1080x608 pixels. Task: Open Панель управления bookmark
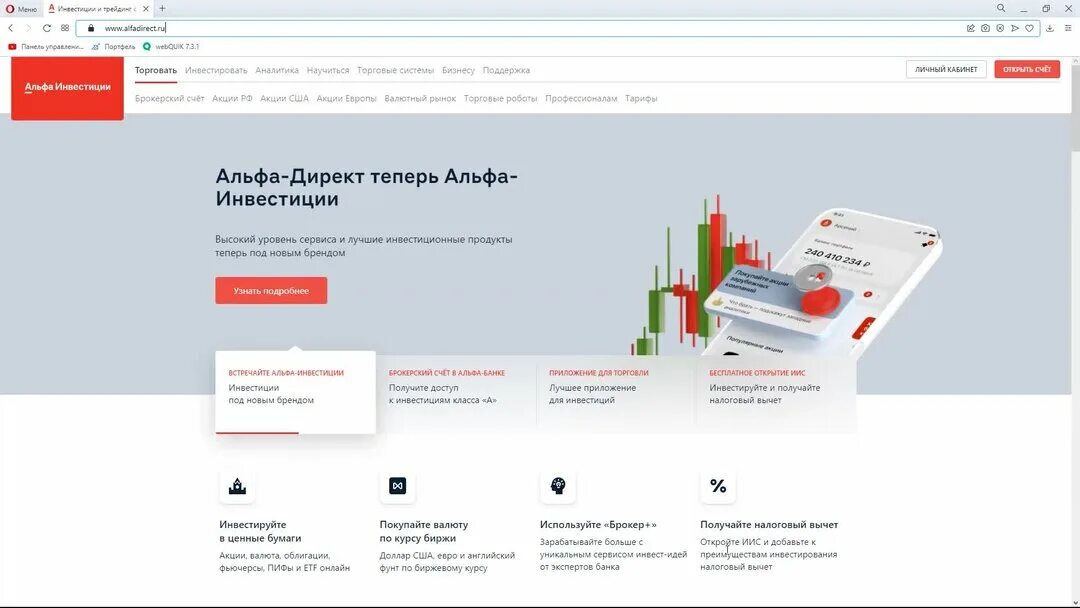click(45, 47)
